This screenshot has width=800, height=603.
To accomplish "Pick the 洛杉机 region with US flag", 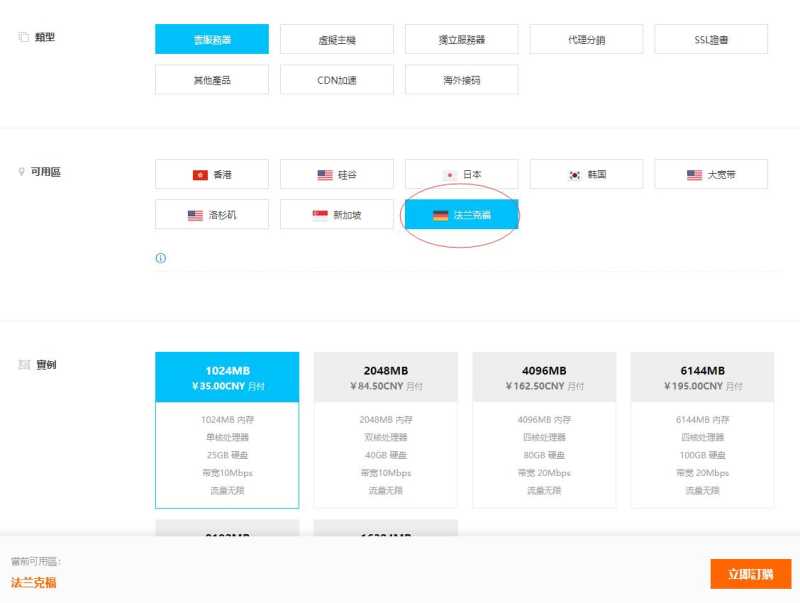I will [x=212, y=214].
